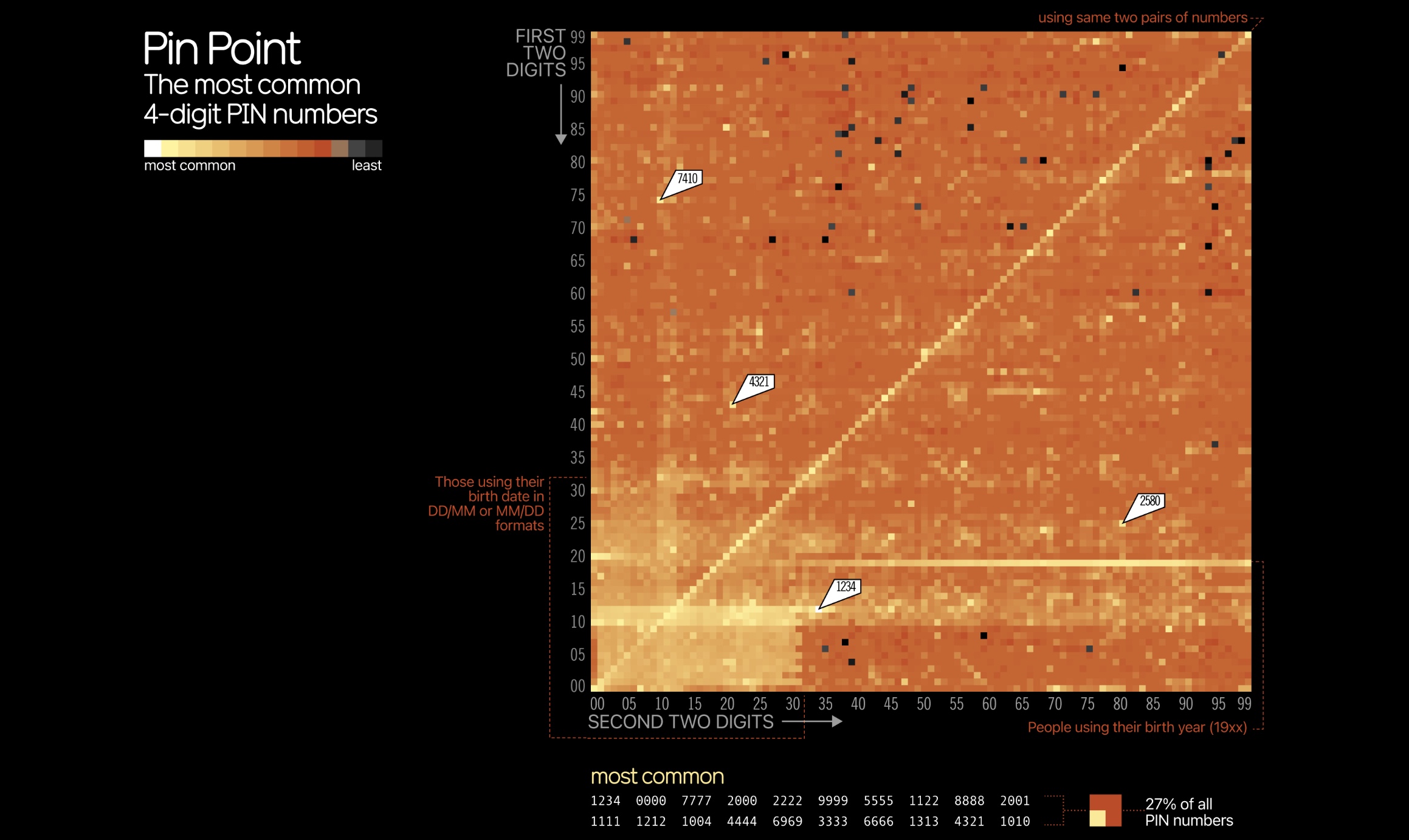Click the downward arrow under FIRST TWO DIGITS
1409x840 pixels.
561,114
